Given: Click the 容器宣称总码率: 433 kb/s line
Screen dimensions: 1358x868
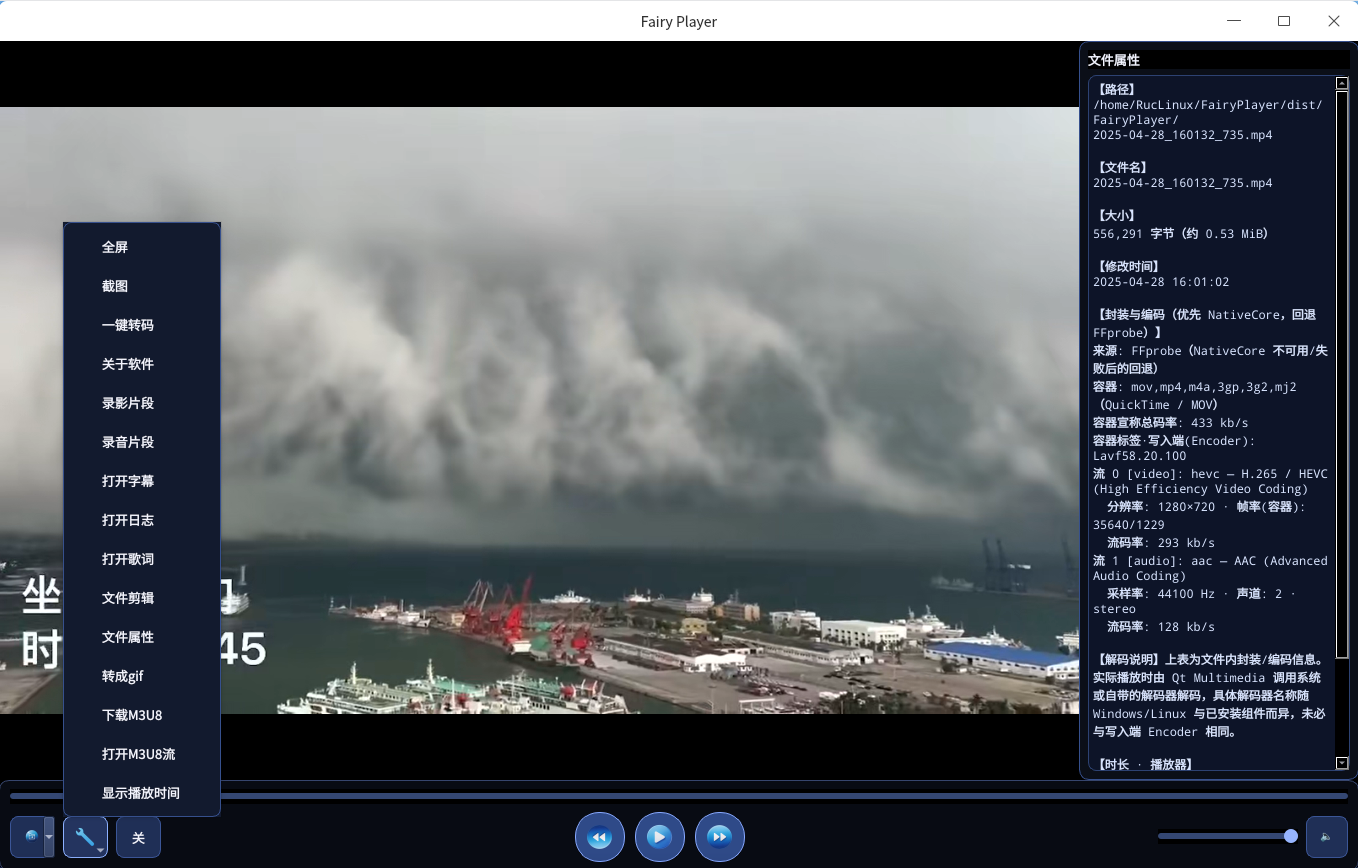Looking at the screenshot, I should tap(1171, 422).
